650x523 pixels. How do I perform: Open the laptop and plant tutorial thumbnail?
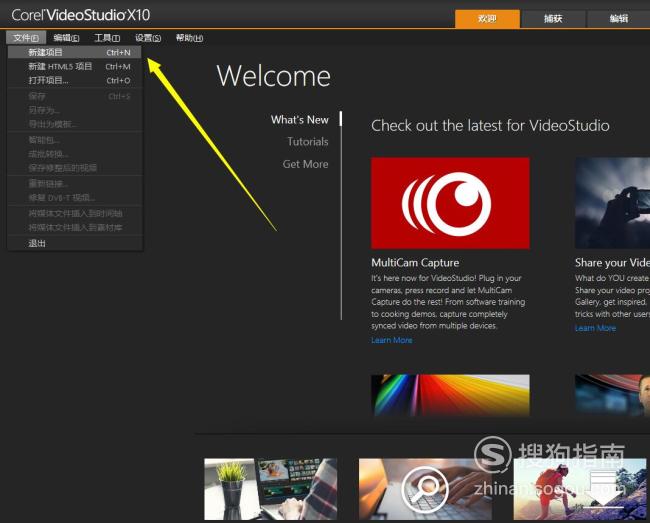(271, 489)
